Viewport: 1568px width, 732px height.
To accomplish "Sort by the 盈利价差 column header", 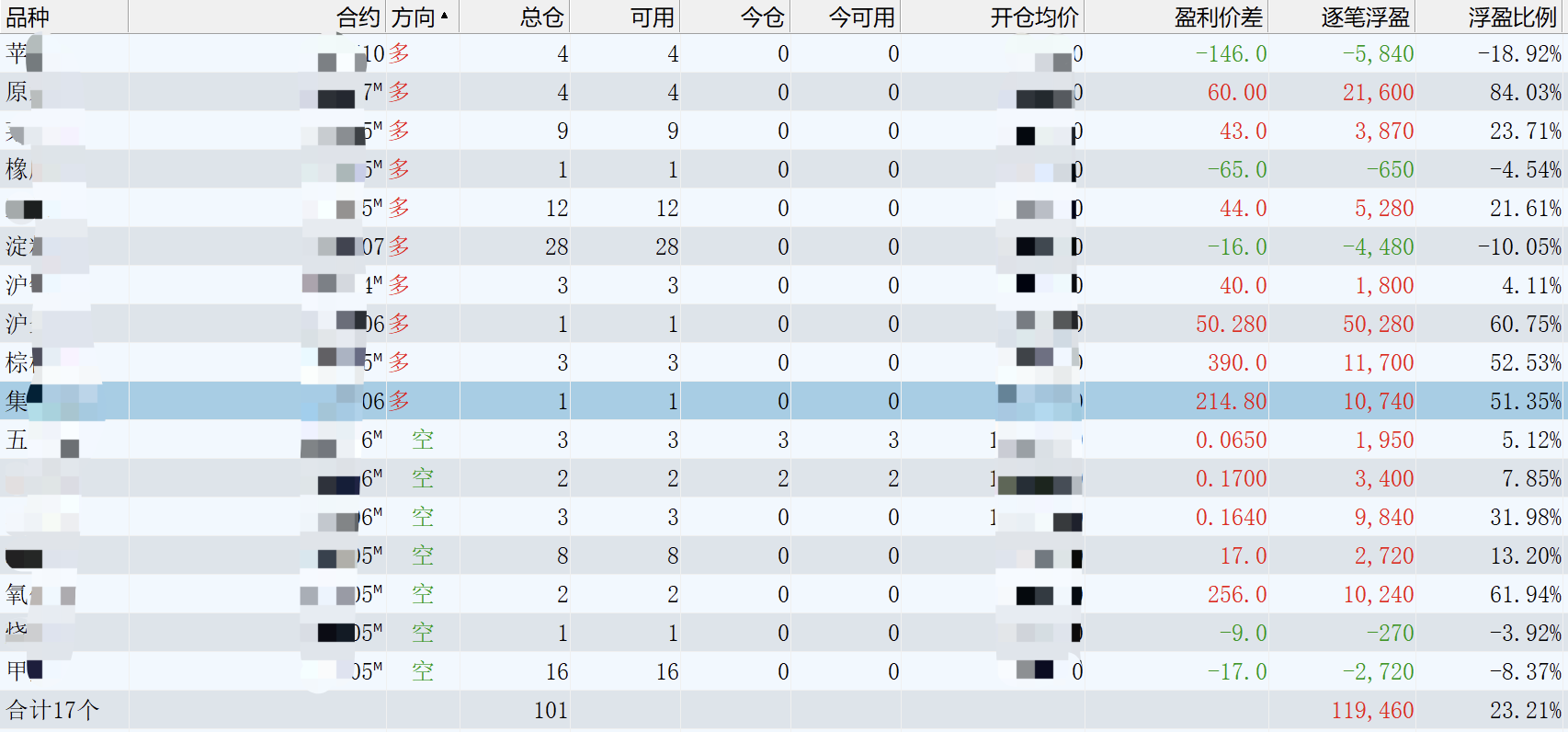I will (1218, 17).
